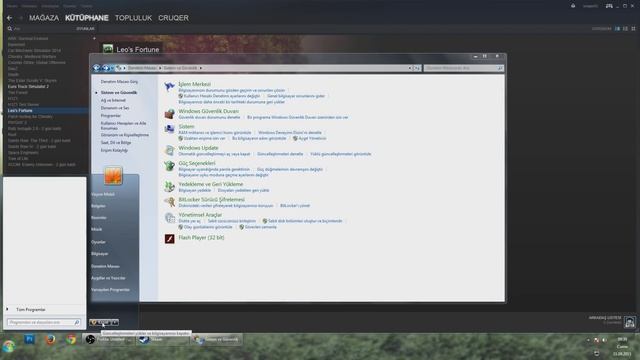Click the volume icon in system tray
This screenshot has height=360, width=640.
click(604, 340)
